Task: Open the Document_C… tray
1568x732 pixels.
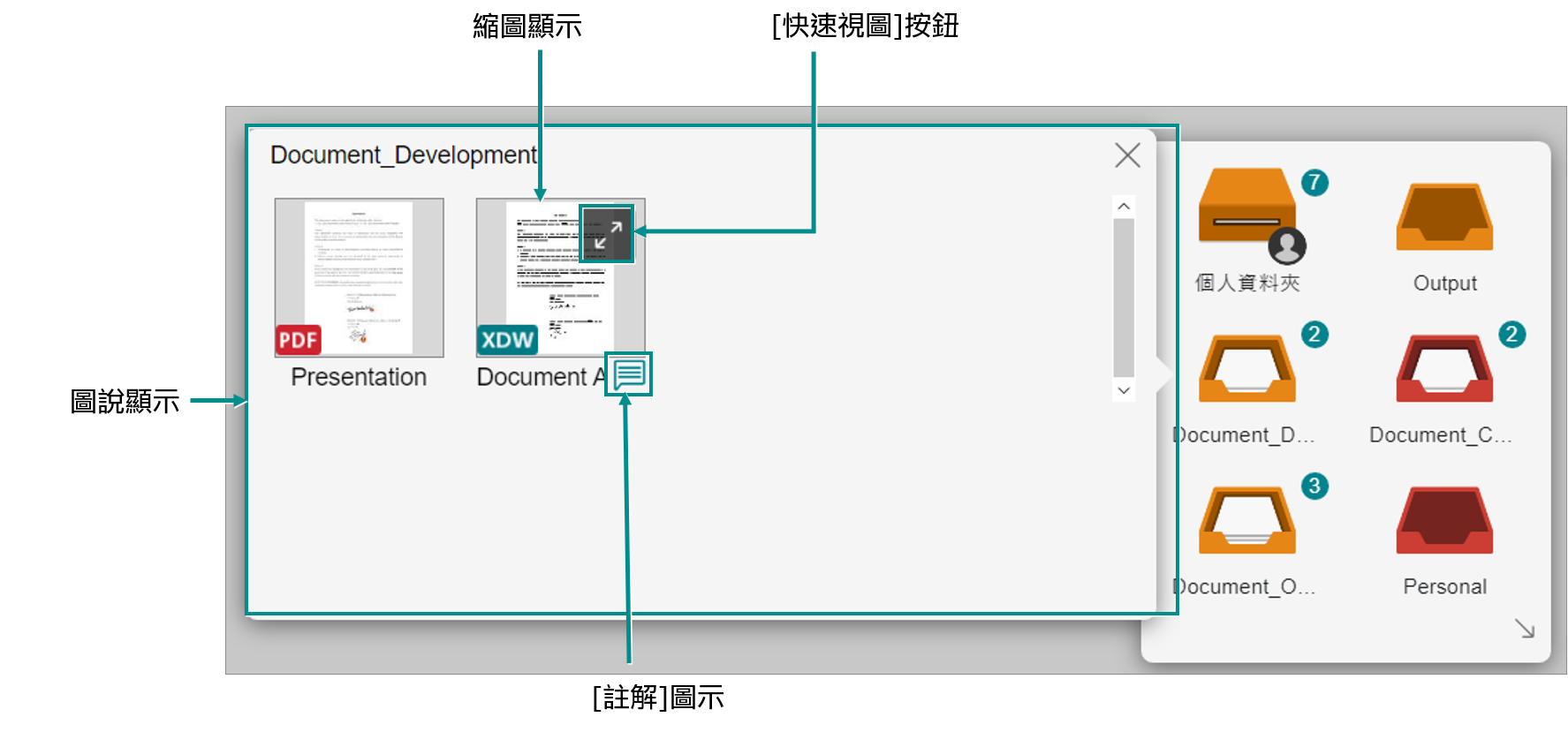Action: pos(1444,368)
